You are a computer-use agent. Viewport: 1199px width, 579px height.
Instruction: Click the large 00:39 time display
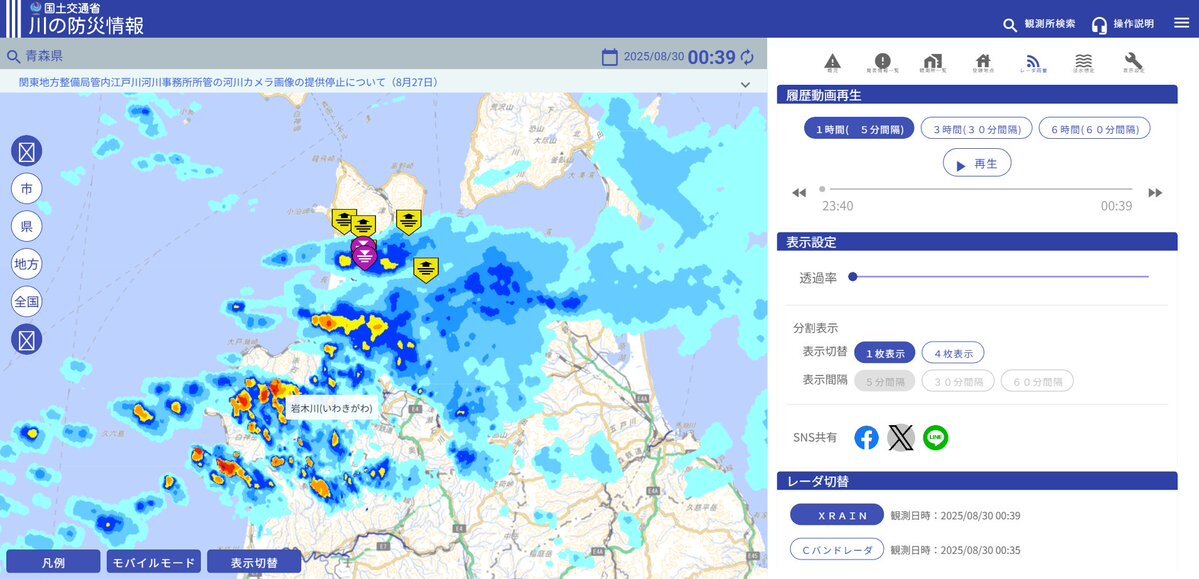(x=711, y=57)
